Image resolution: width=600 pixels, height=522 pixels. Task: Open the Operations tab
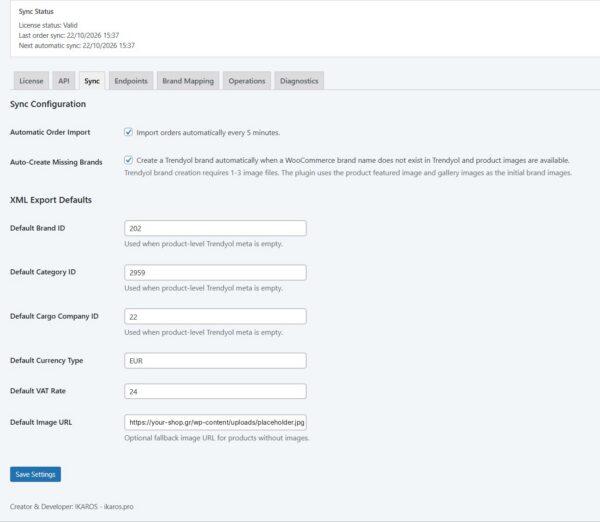(247, 81)
